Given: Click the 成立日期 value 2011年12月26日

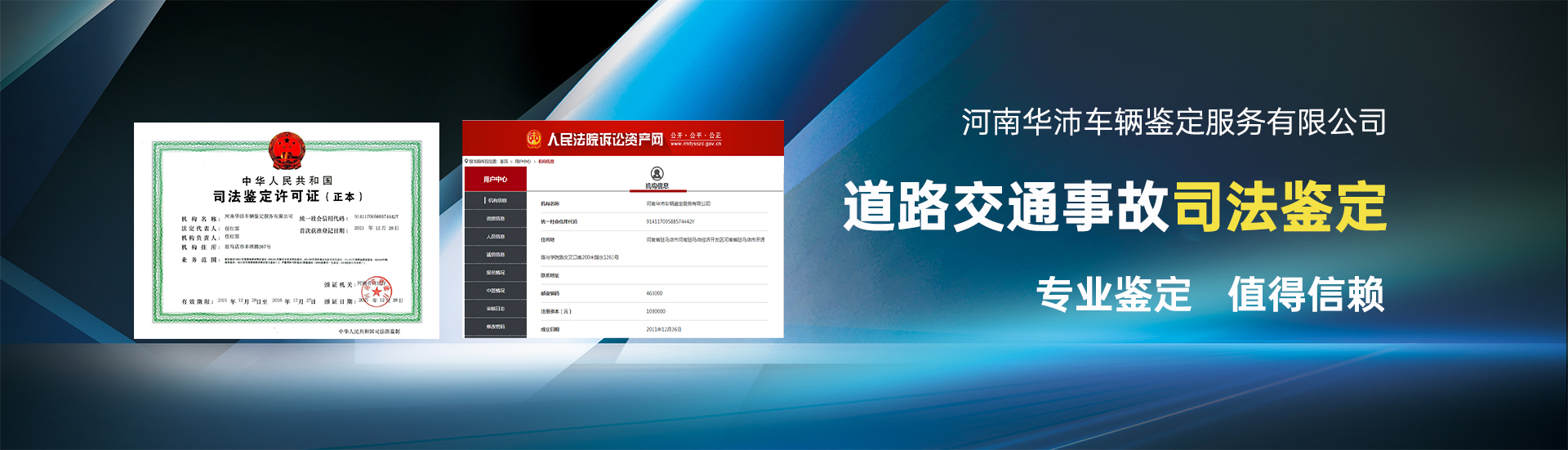Looking at the screenshot, I should click(x=664, y=329).
